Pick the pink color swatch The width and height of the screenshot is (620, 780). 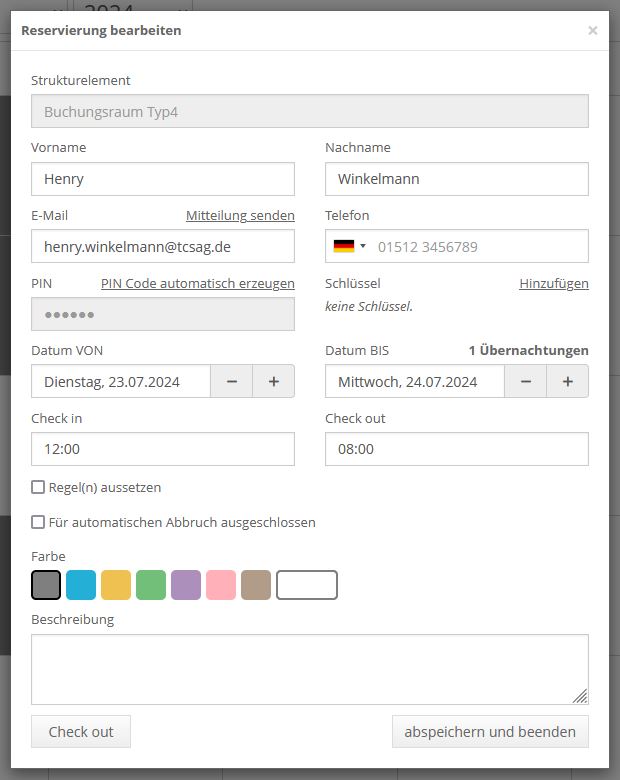(x=221, y=585)
